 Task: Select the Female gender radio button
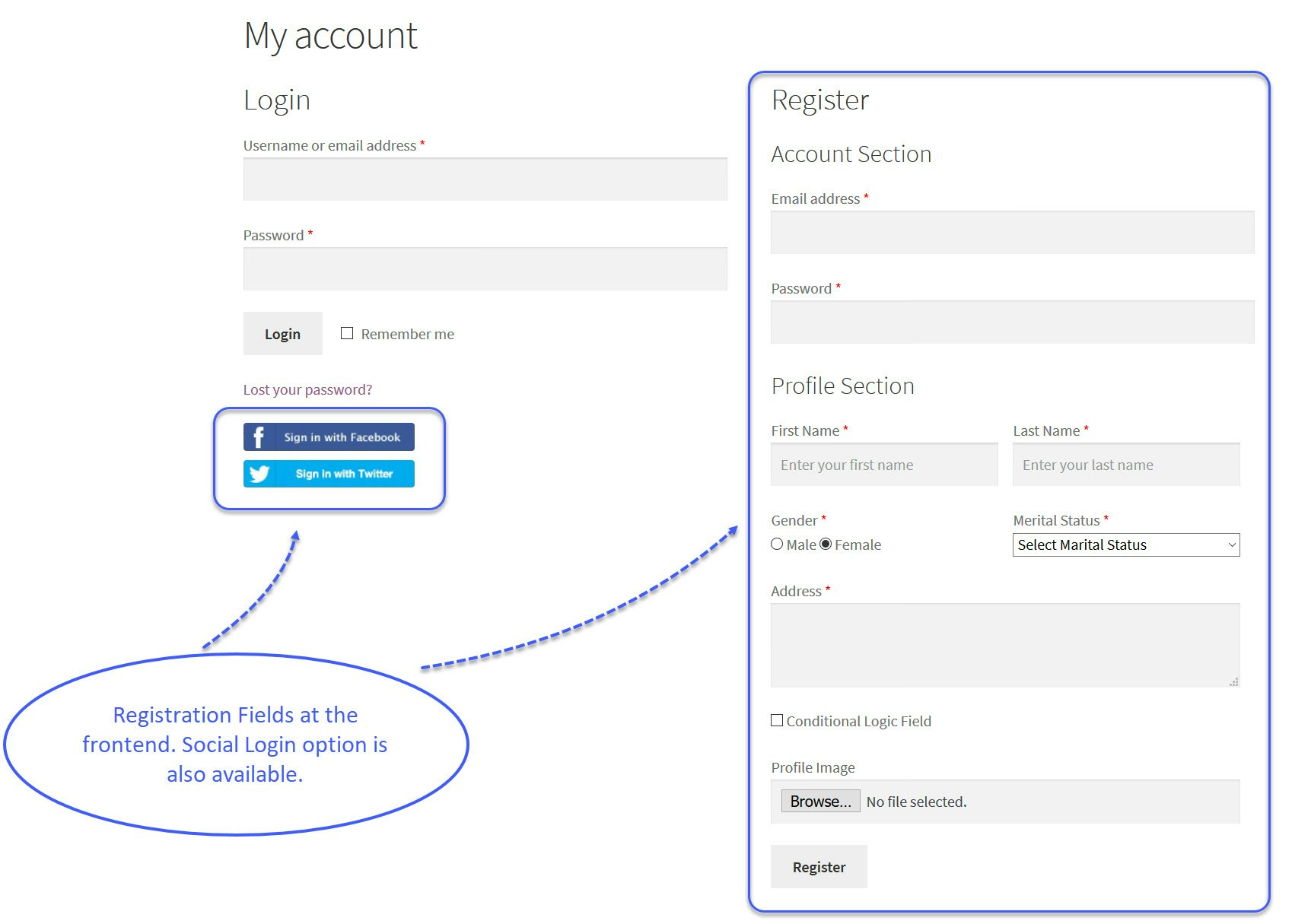pos(826,544)
